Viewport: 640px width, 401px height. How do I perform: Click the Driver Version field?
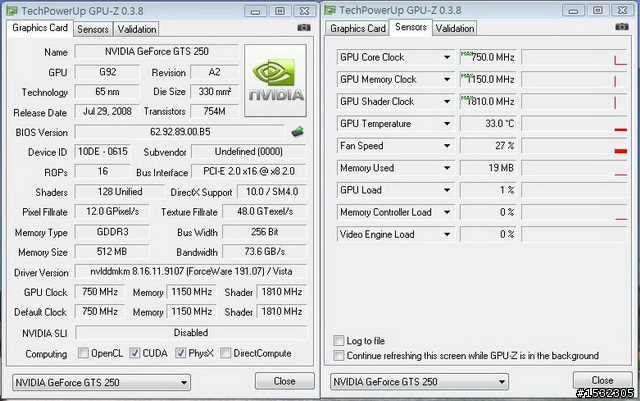pyautogui.click(x=191, y=272)
